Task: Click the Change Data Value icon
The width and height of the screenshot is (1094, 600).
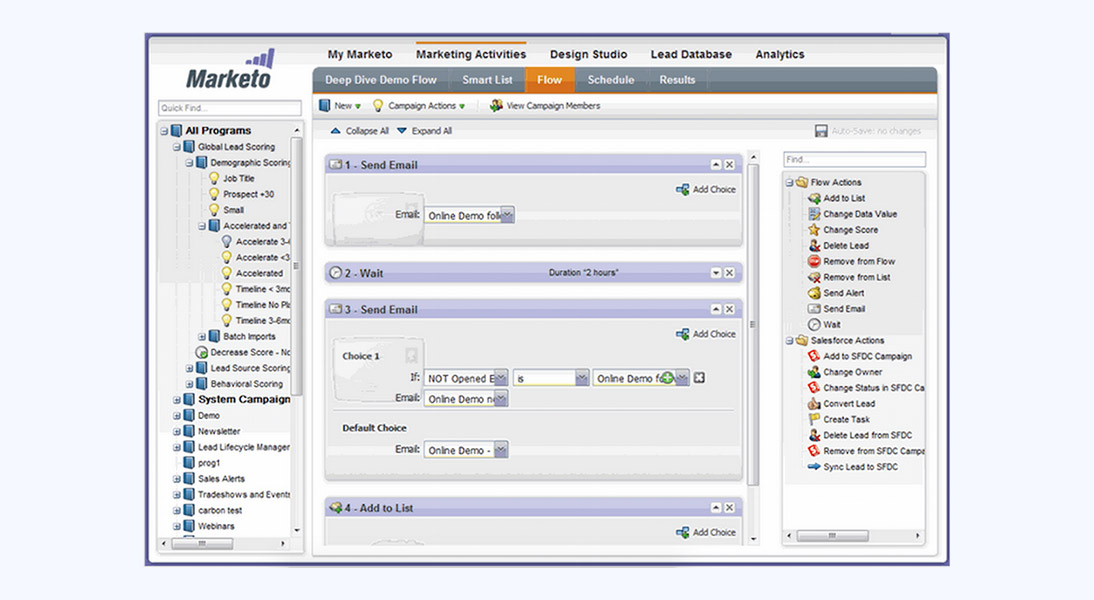Action: (x=814, y=214)
